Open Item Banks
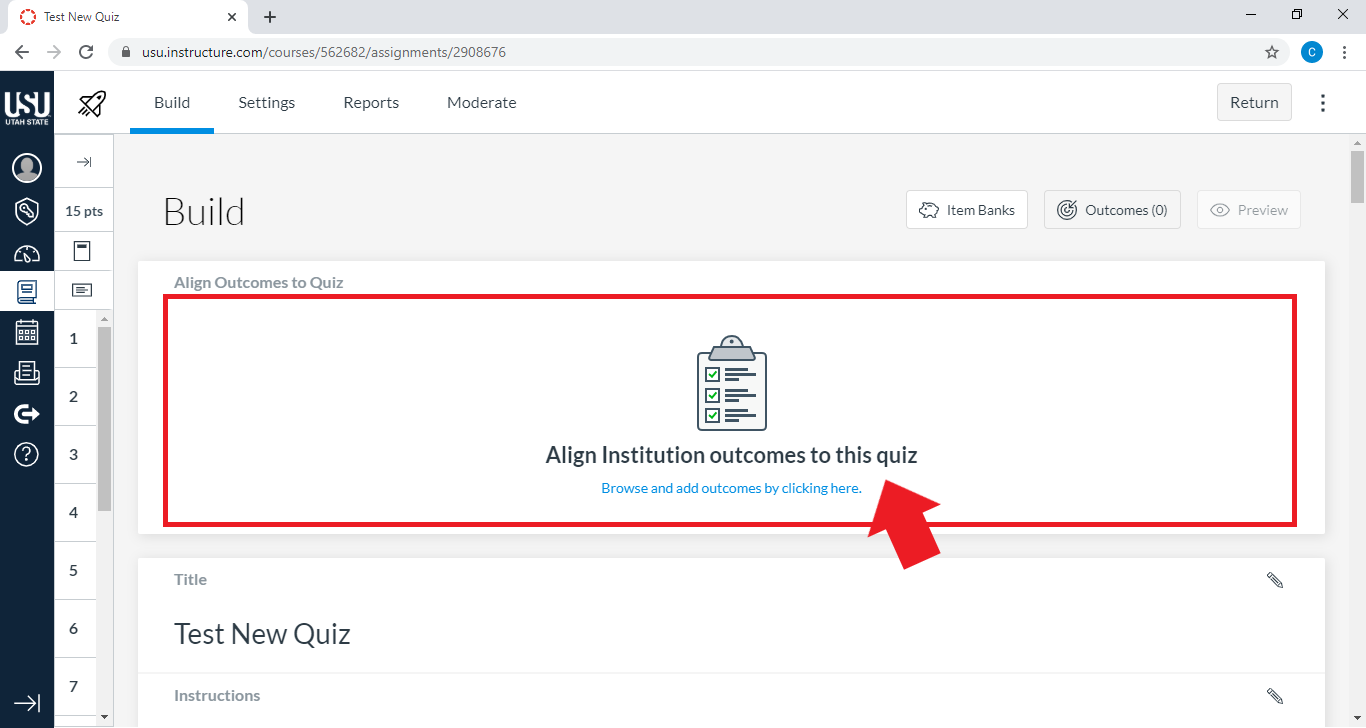The height and width of the screenshot is (728, 1366). pos(966,209)
